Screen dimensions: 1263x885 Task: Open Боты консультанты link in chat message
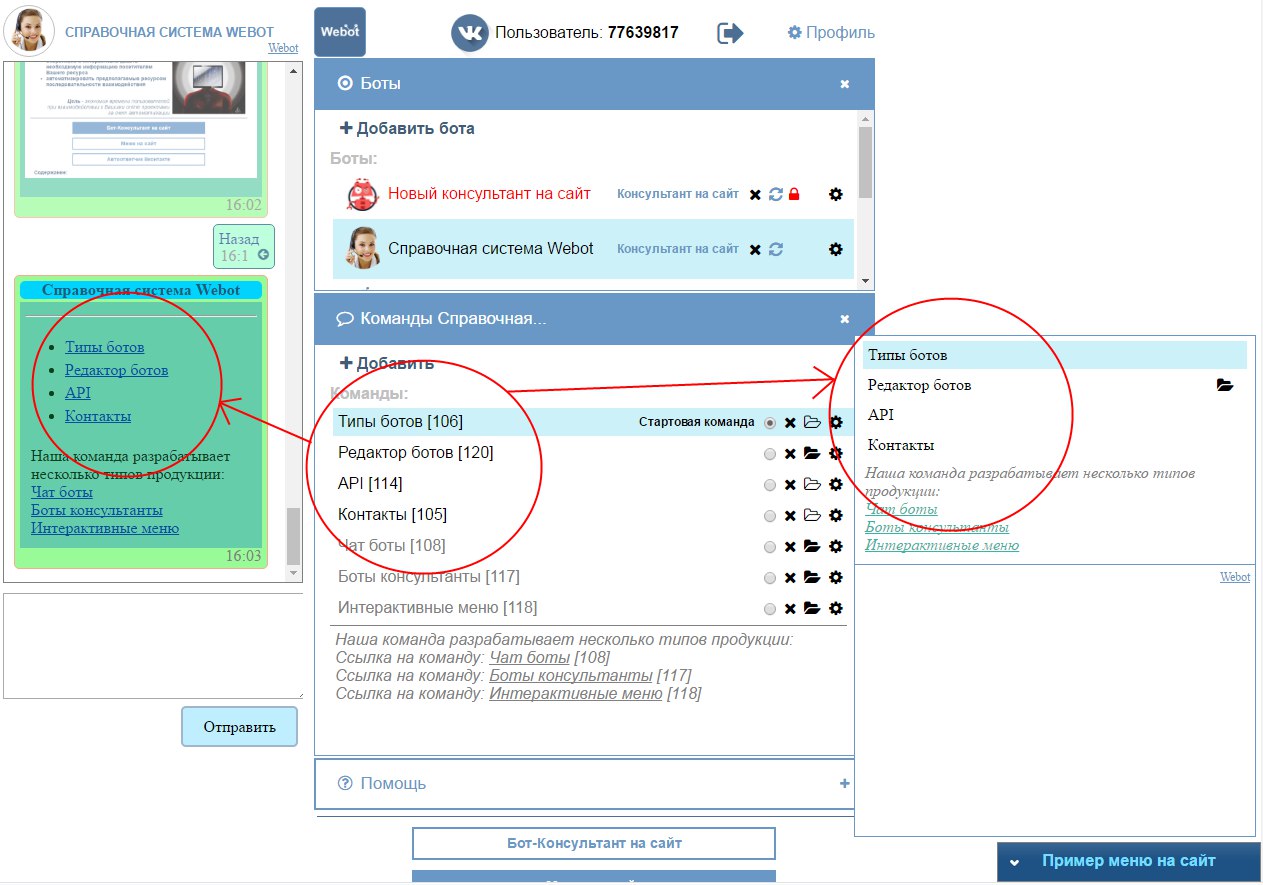tap(97, 510)
